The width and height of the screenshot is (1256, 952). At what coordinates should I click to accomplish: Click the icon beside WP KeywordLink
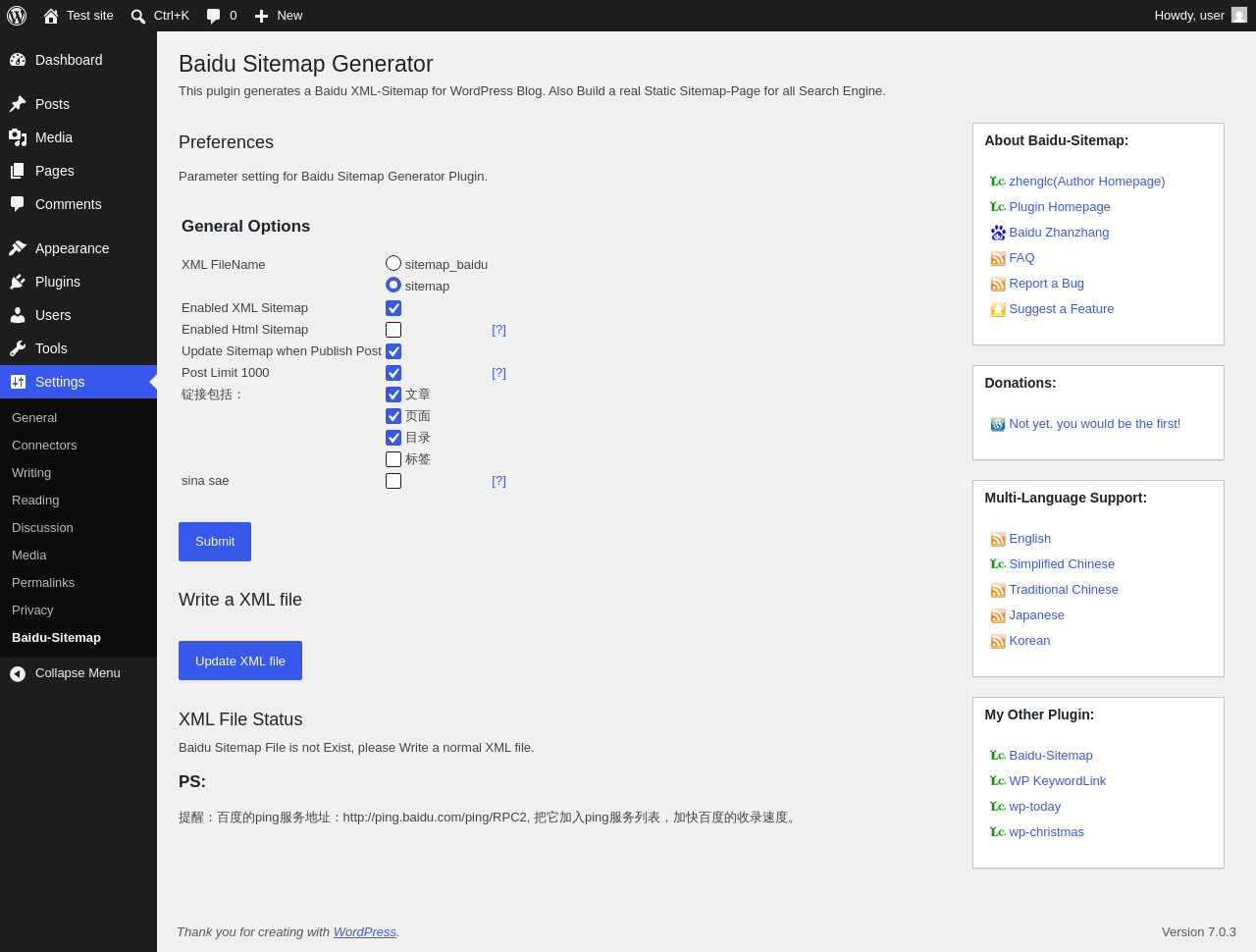pos(998,781)
